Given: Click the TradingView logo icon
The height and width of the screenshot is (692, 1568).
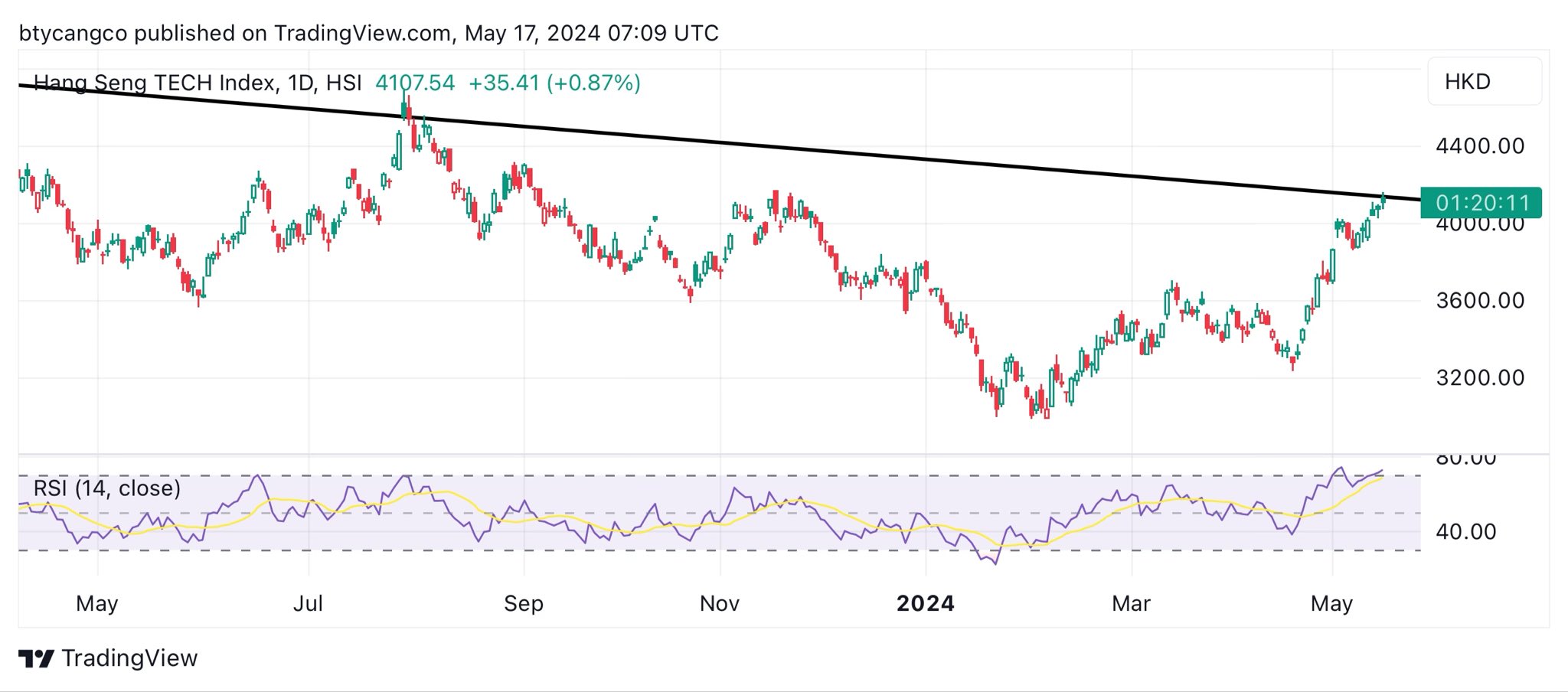Looking at the screenshot, I should tap(36, 658).
